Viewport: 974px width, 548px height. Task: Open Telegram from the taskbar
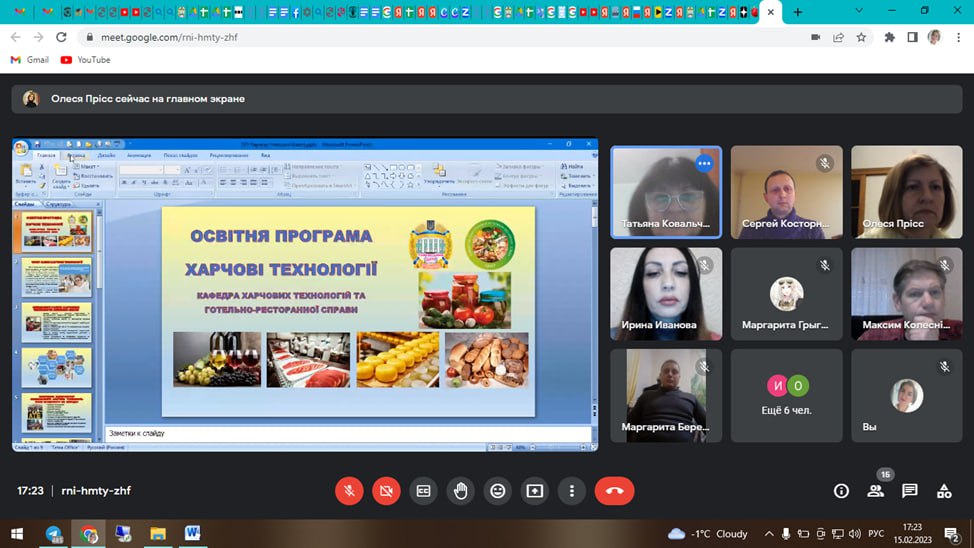(x=54, y=534)
